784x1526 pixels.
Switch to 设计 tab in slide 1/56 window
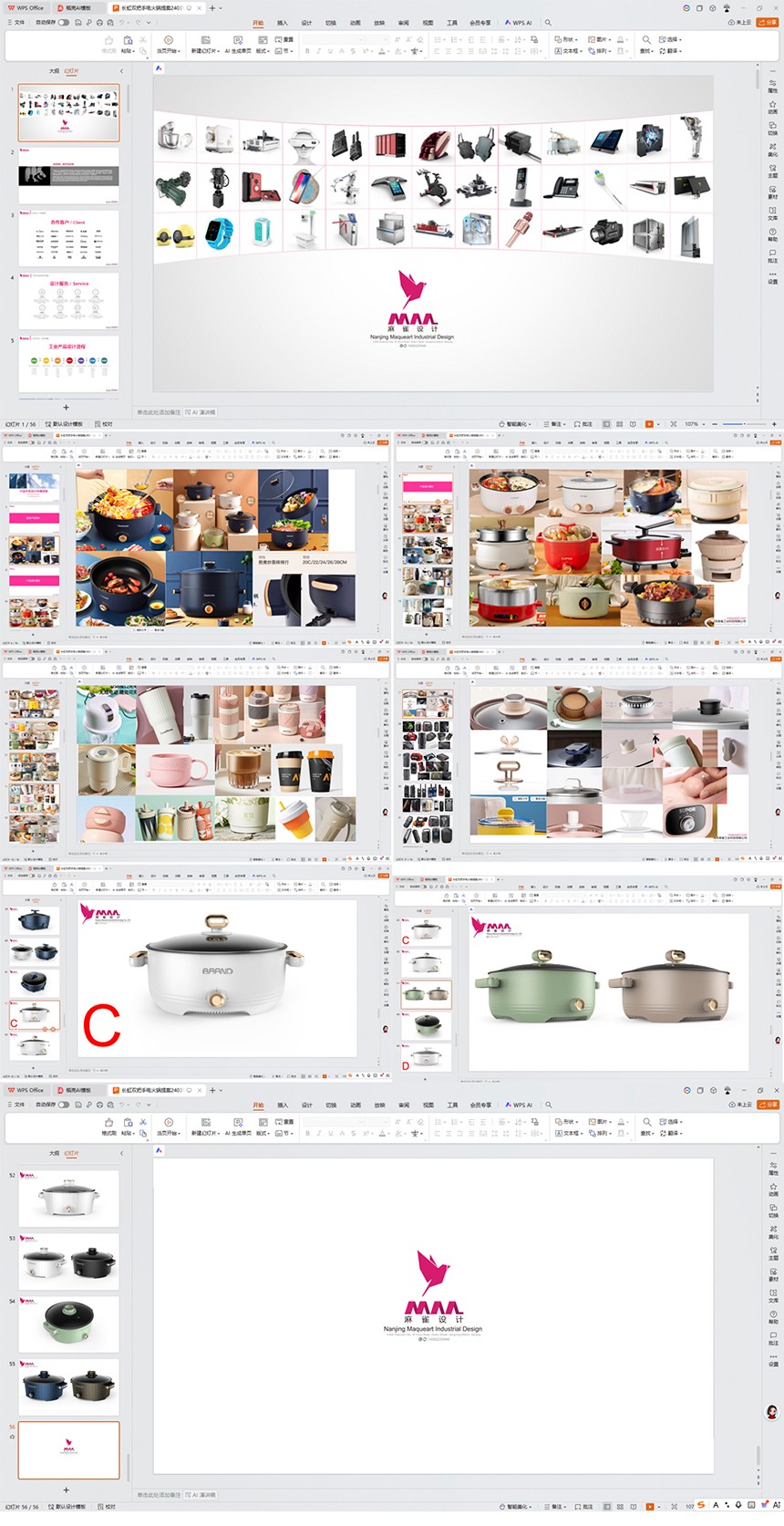coord(306,23)
